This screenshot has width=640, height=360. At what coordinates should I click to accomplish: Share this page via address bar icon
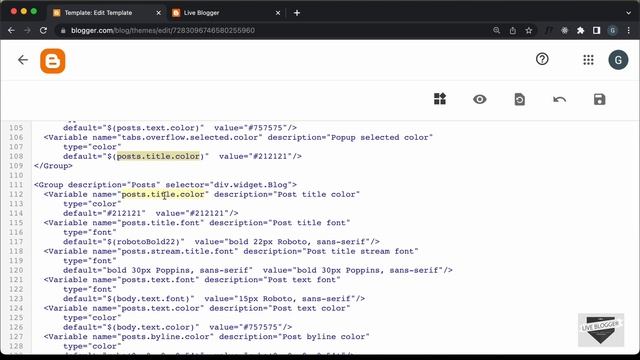point(513,30)
